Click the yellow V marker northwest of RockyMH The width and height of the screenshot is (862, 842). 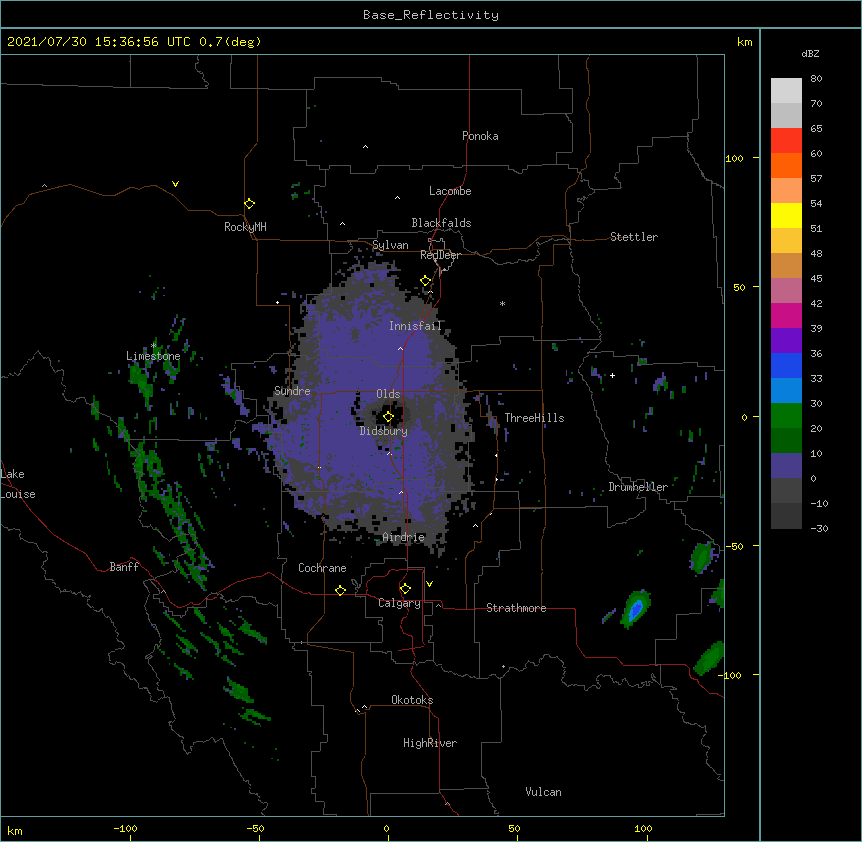[175, 184]
